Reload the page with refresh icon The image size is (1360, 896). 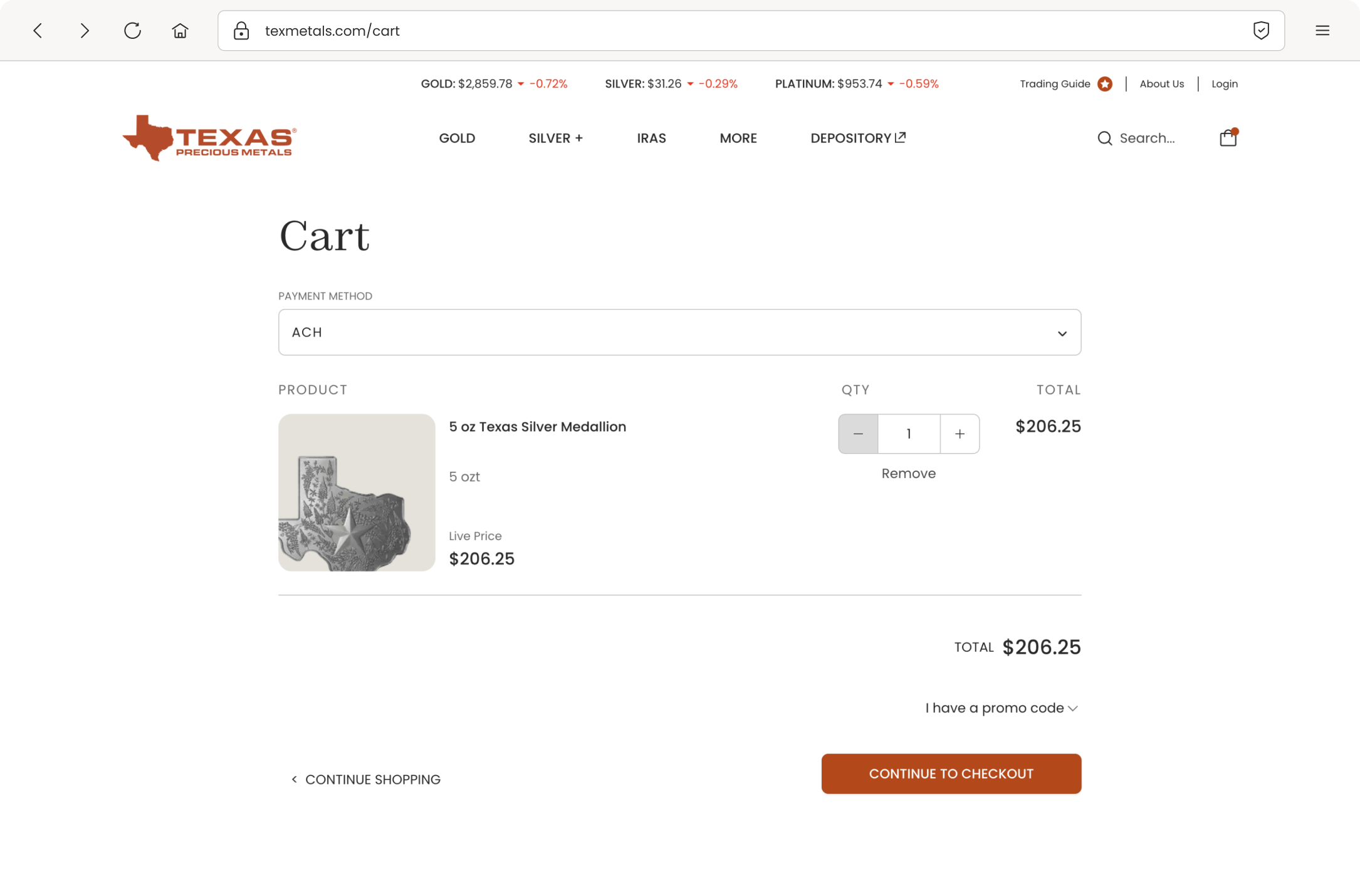tap(132, 30)
